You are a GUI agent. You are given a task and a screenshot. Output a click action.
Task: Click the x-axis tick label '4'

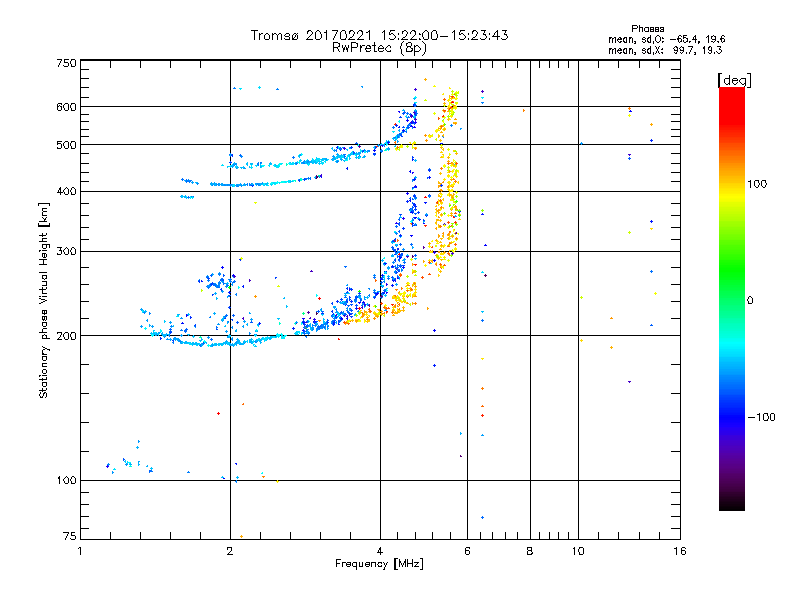tap(380, 551)
